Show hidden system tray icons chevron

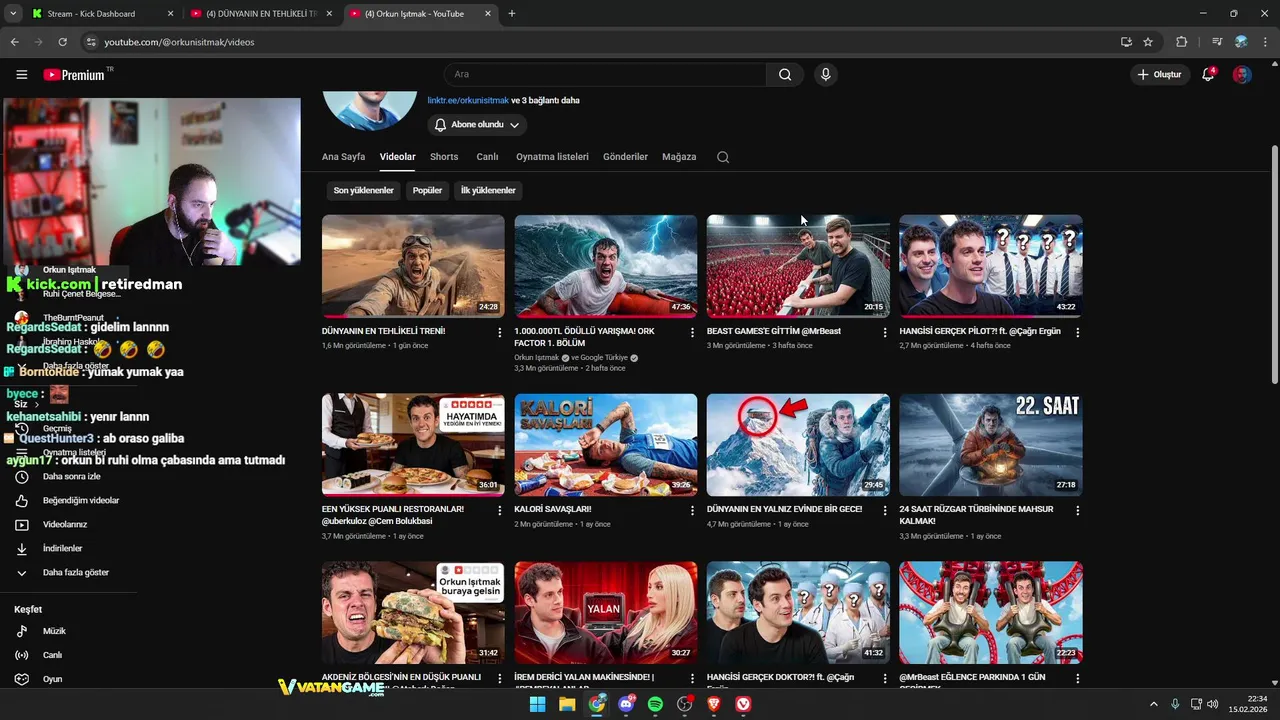1153,704
